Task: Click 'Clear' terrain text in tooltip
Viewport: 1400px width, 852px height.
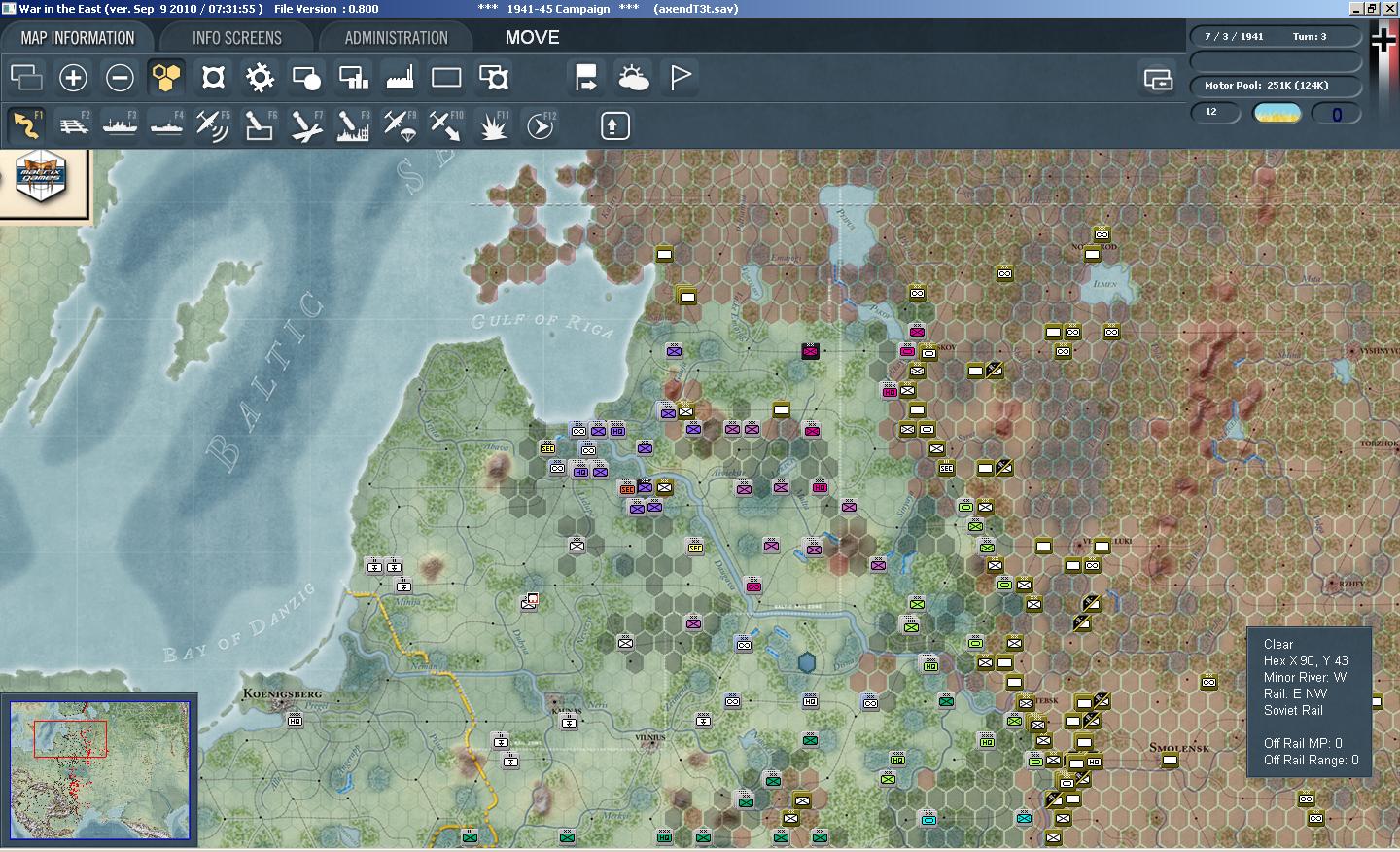Action: pos(1278,644)
